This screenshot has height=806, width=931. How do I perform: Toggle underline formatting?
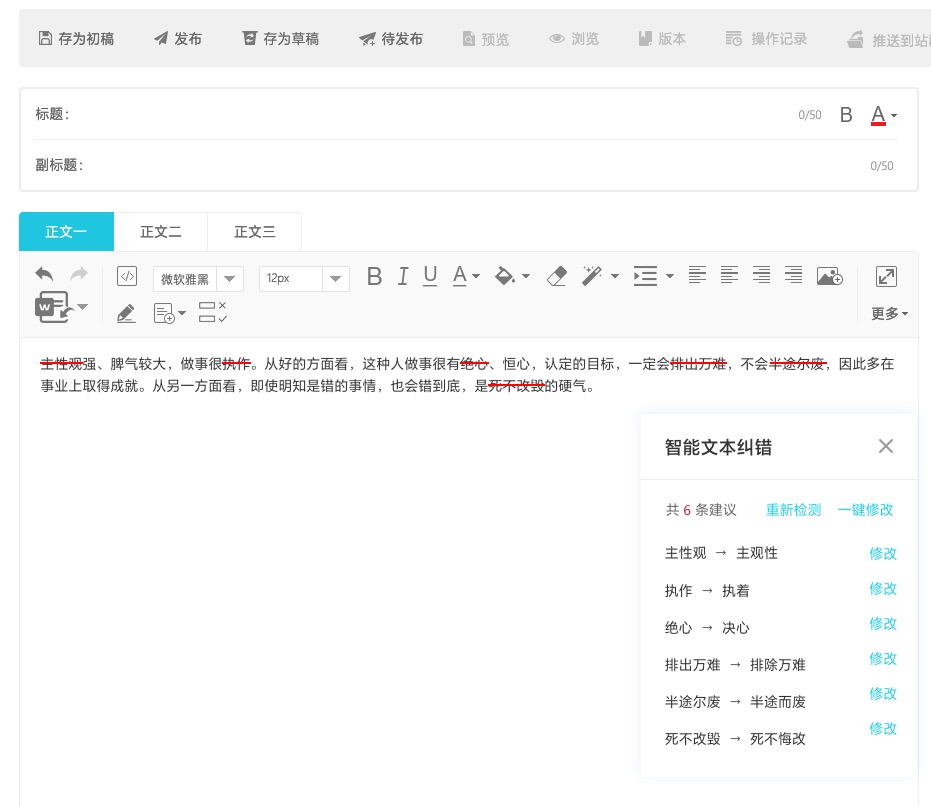coord(430,276)
